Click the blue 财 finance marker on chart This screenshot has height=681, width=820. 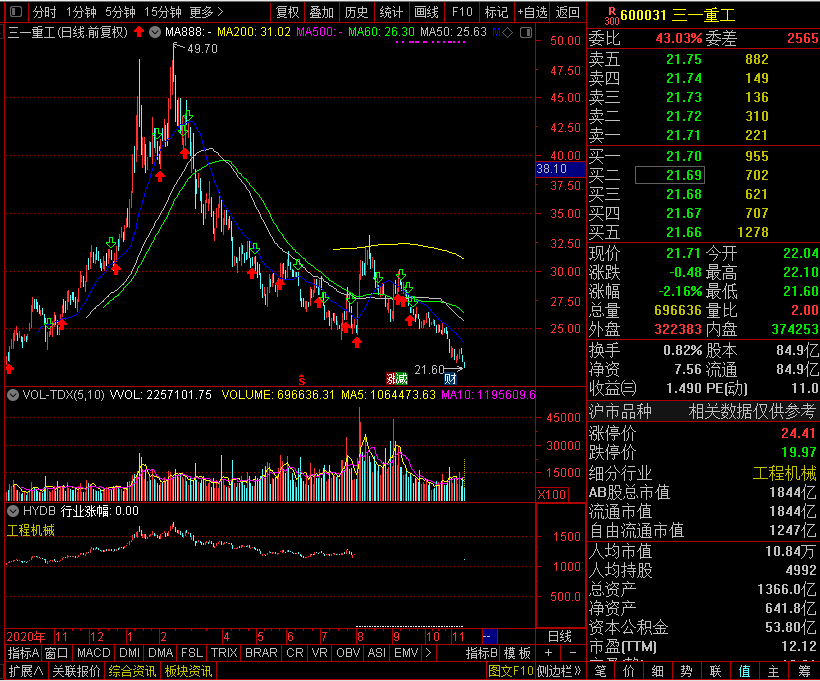click(451, 378)
